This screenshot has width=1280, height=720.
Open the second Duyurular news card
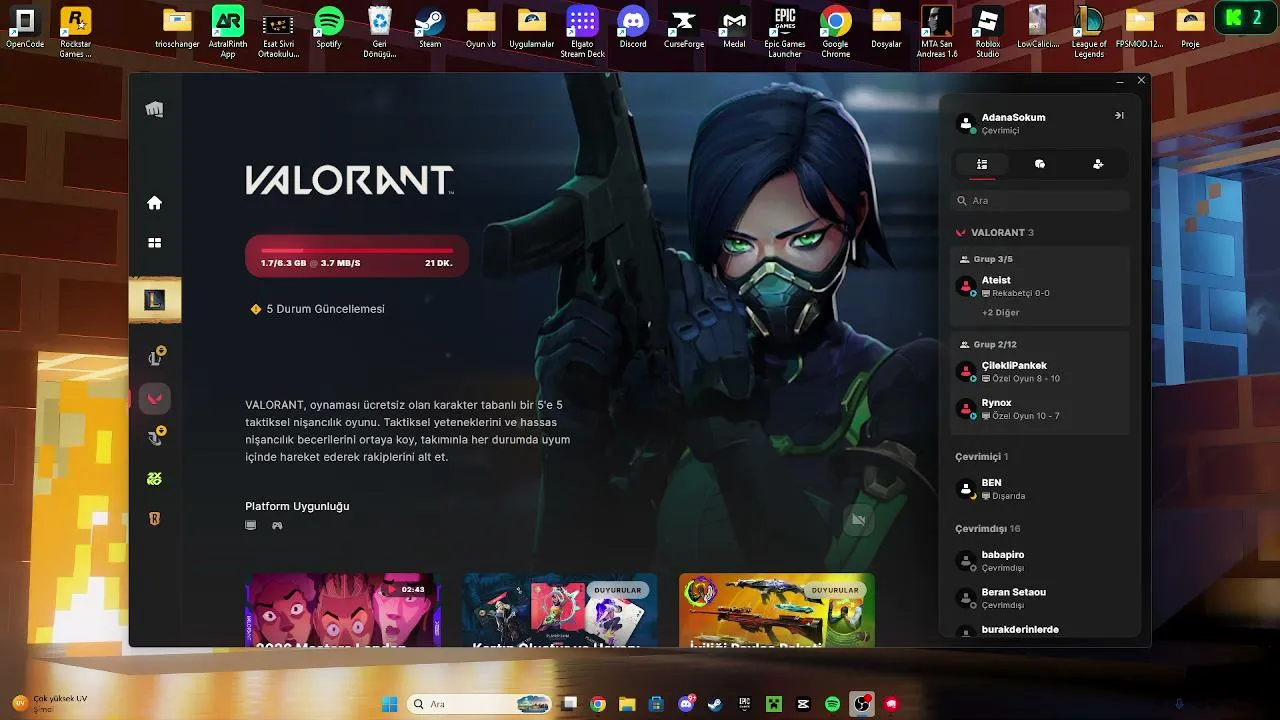560,610
